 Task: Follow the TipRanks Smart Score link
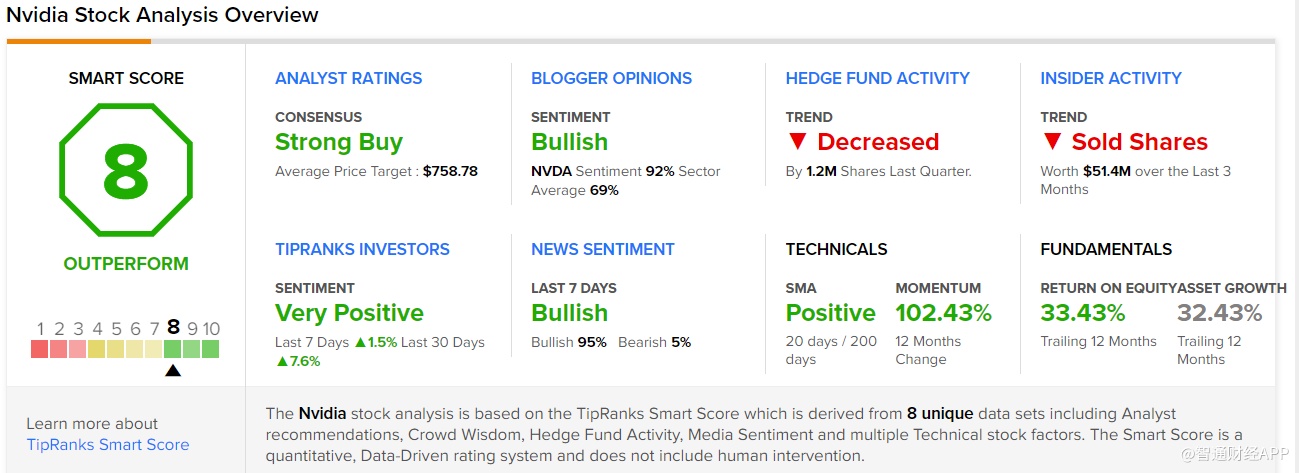tap(107, 445)
